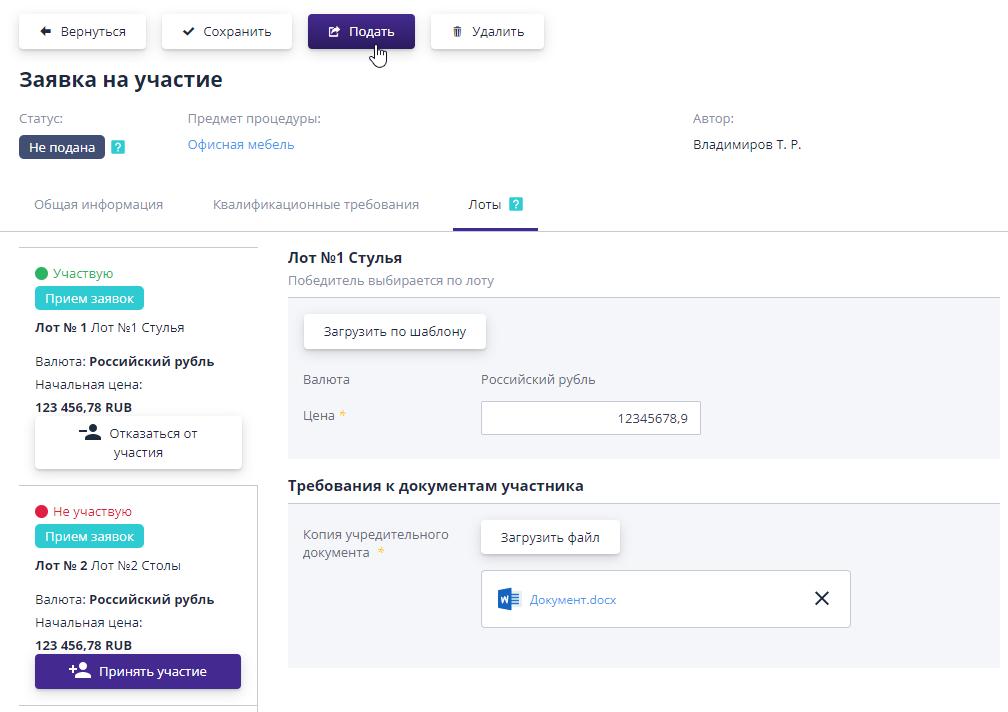Open the Офисная мебель procedure link
This screenshot has height=712, width=1008.
coord(238,144)
